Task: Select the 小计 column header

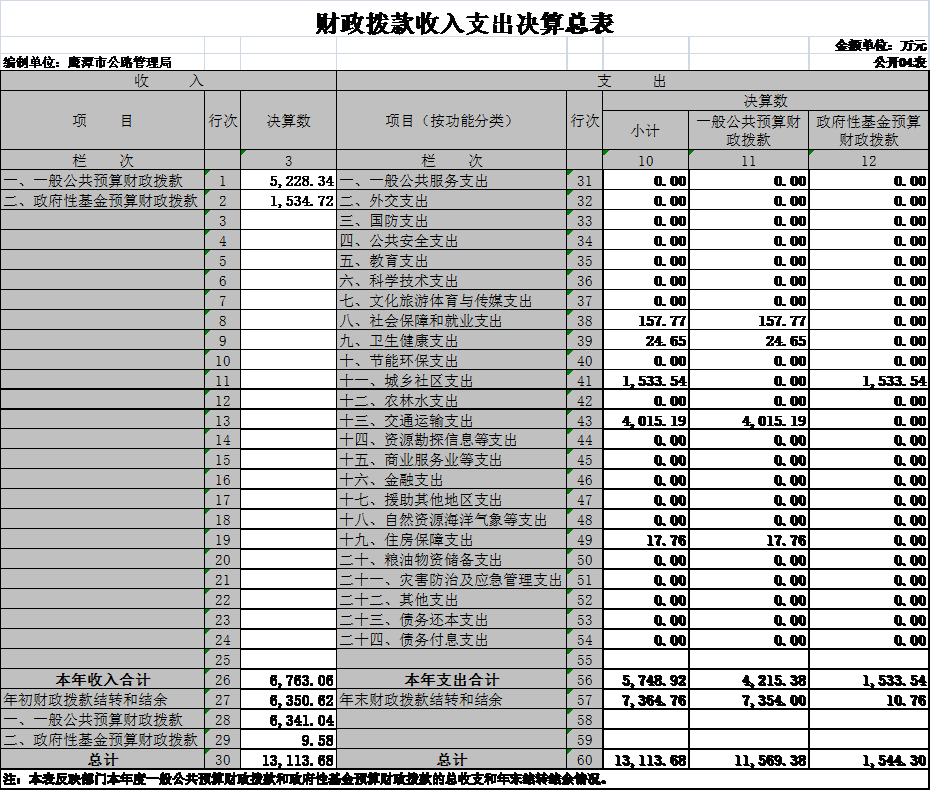Action: pos(645,131)
